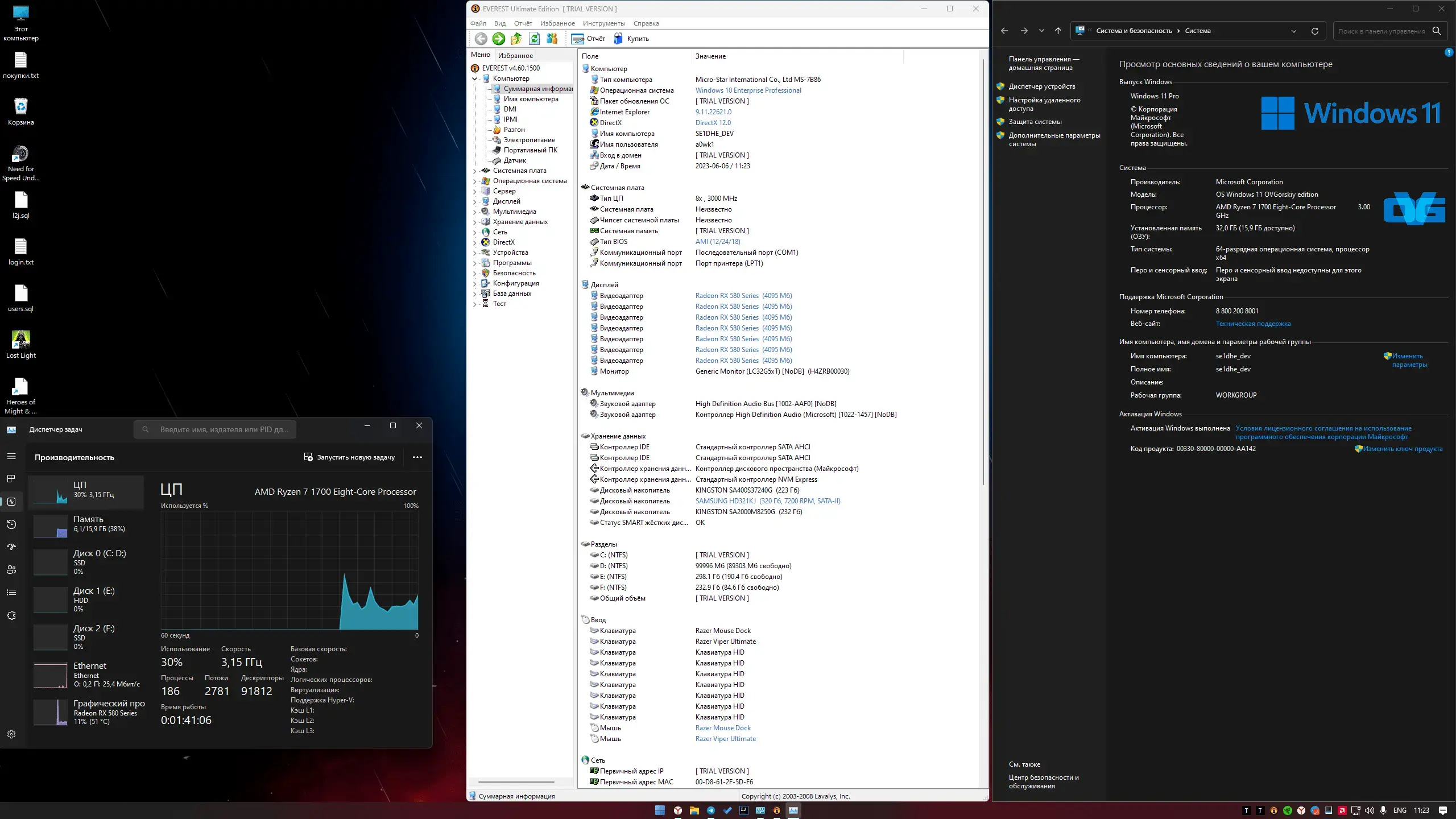Open Task Manager settings gear
Image resolution: width=1456 pixels, height=819 pixels.
(11, 734)
